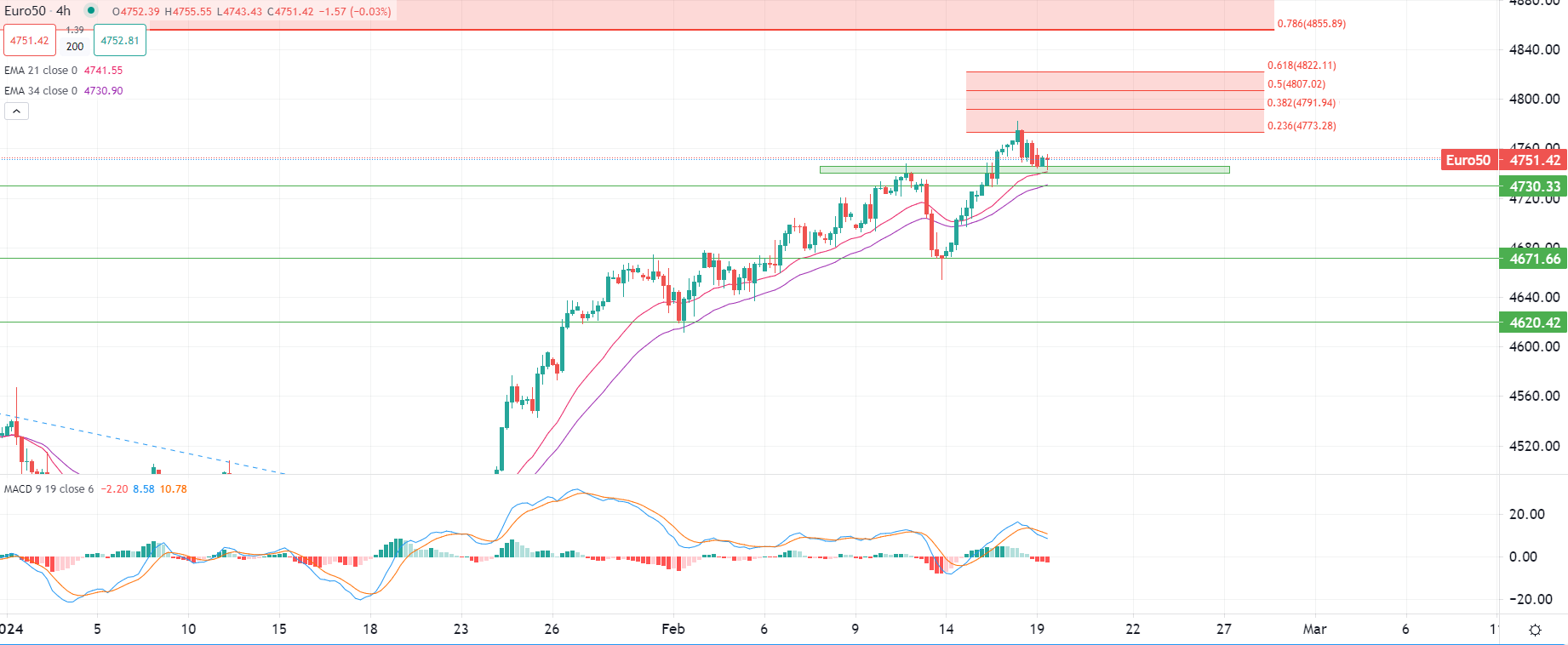Click the 4730.33 green price label
The width and height of the screenshot is (1568, 645).
(1534, 186)
